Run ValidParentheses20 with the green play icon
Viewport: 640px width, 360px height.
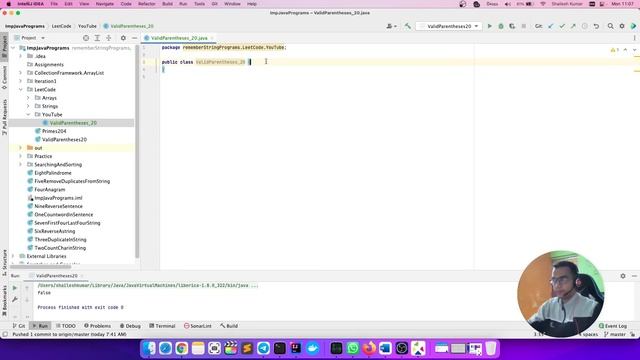pyautogui.click(x=489, y=26)
